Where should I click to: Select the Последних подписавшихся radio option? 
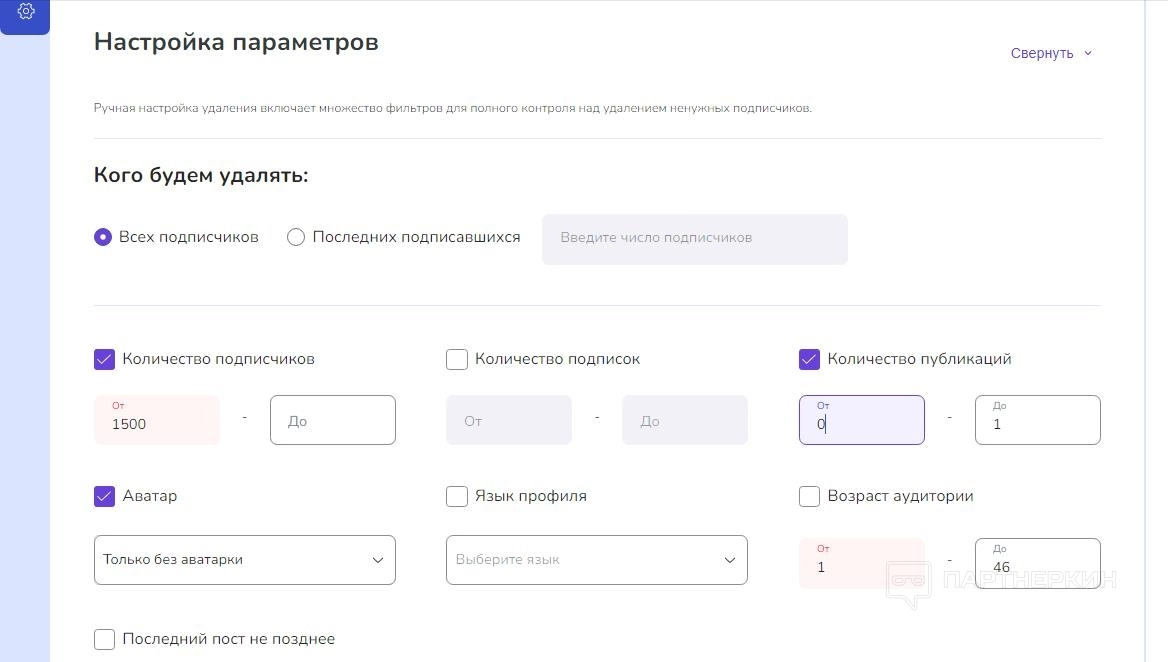296,238
